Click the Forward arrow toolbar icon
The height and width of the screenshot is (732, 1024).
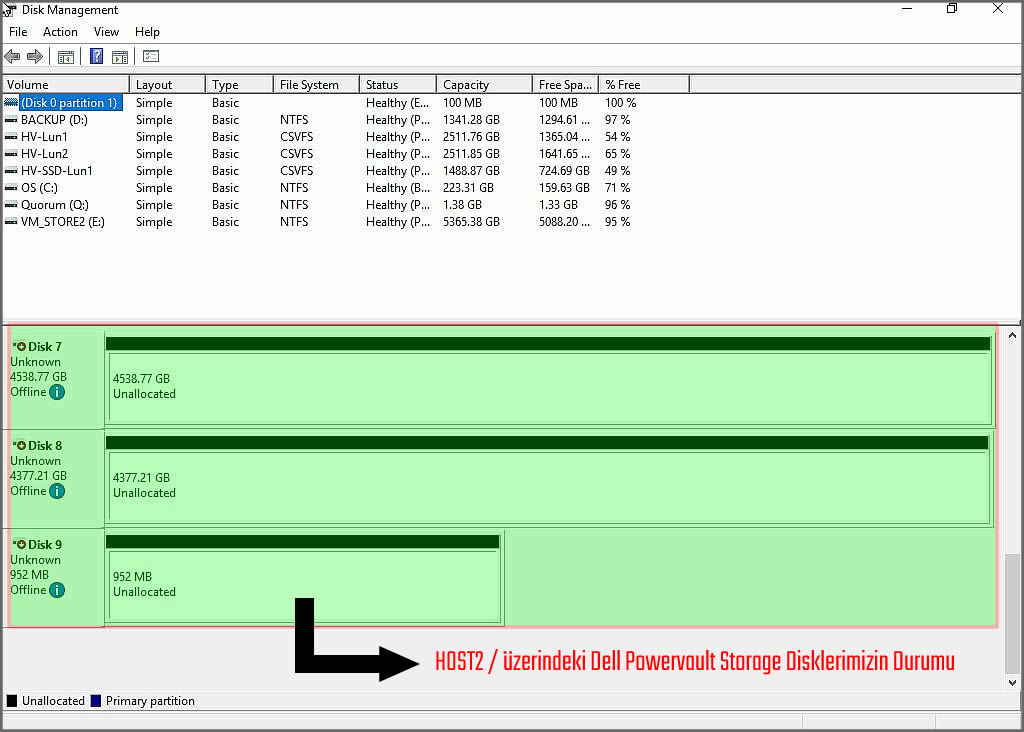(35, 57)
